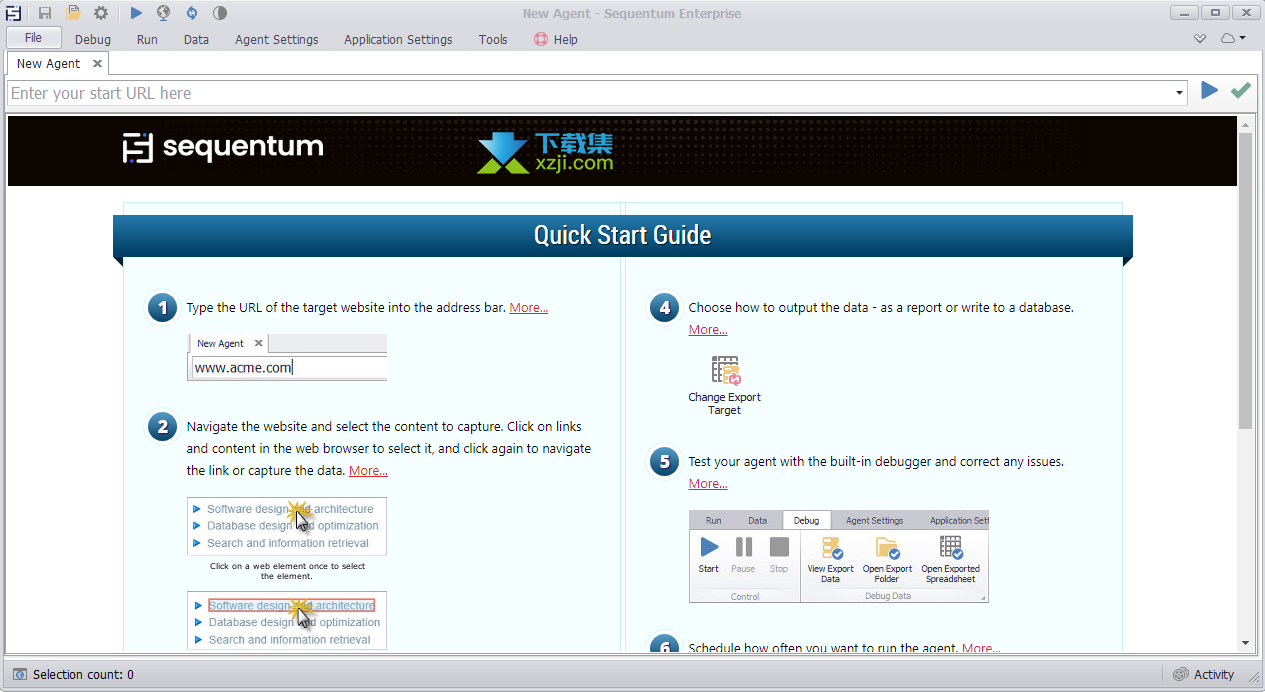1265x692 pixels.
Task: Follow the More link in step 4
Action: coord(708,330)
